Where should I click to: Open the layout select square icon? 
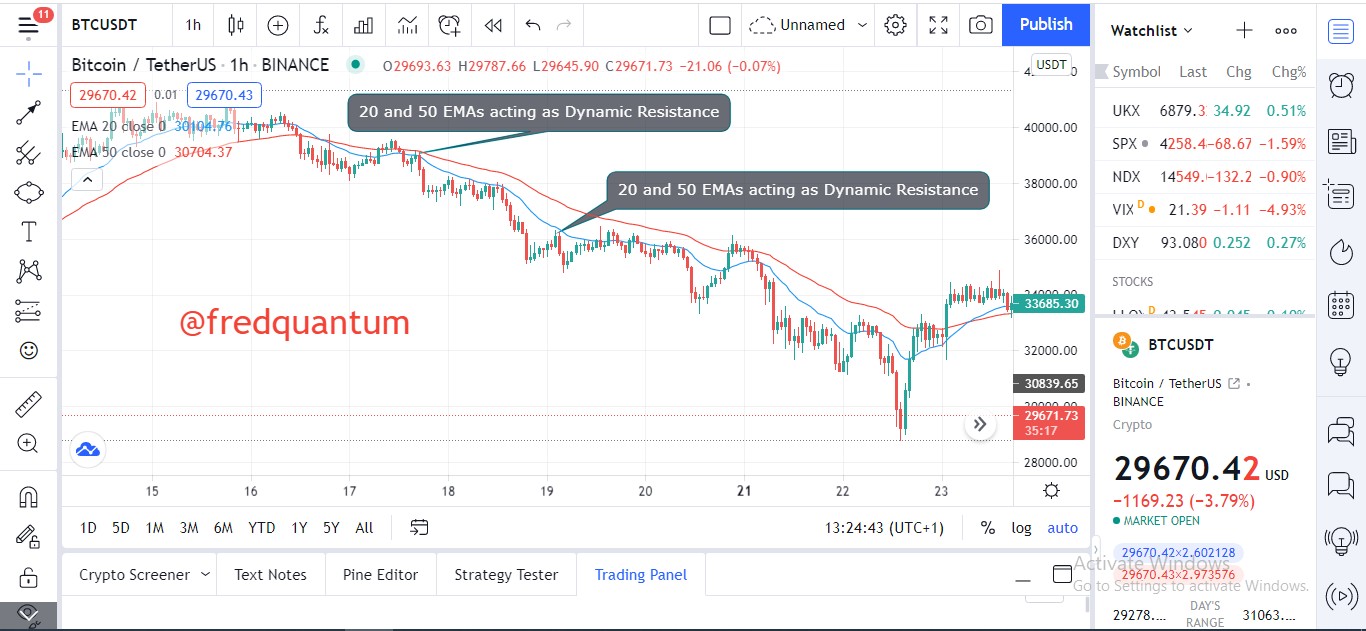pos(720,25)
